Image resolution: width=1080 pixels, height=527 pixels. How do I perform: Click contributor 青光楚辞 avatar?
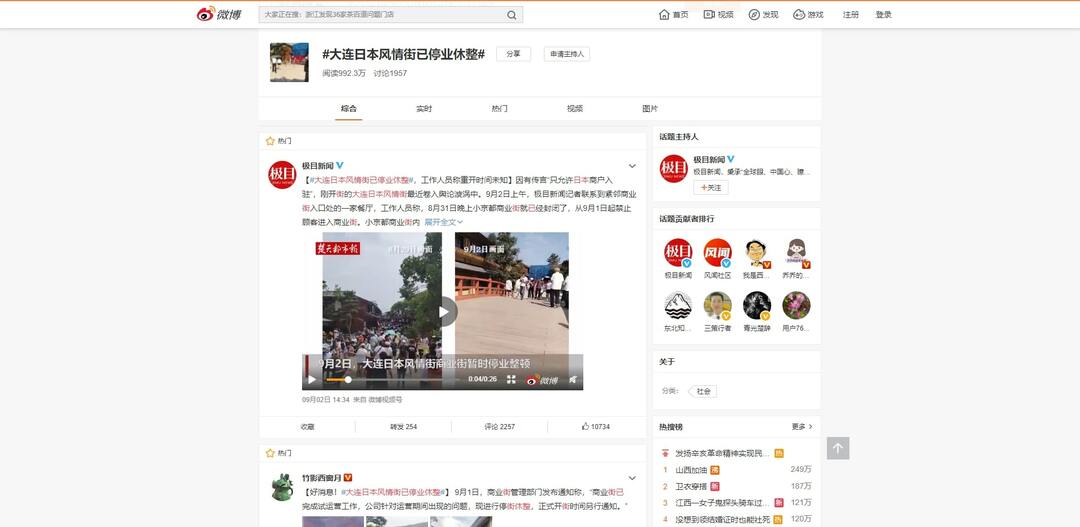[757, 305]
